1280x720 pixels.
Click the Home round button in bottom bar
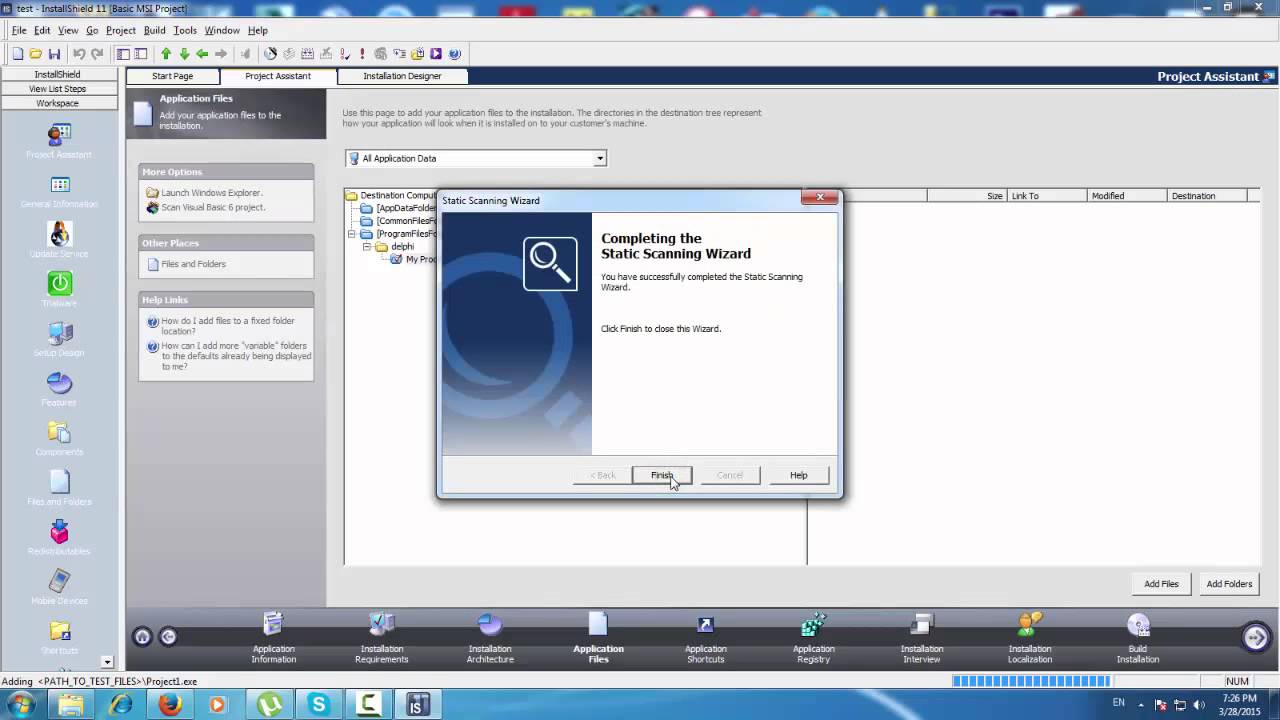pos(142,637)
